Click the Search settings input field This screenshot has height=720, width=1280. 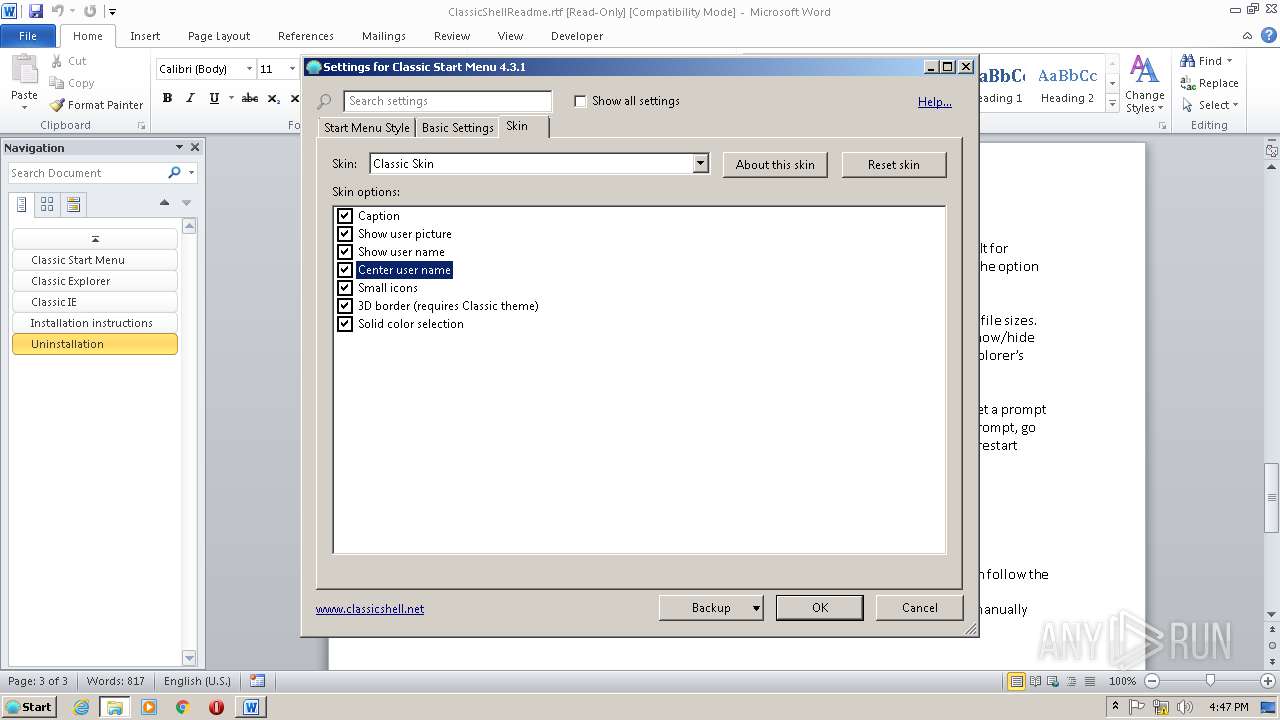tap(448, 101)
